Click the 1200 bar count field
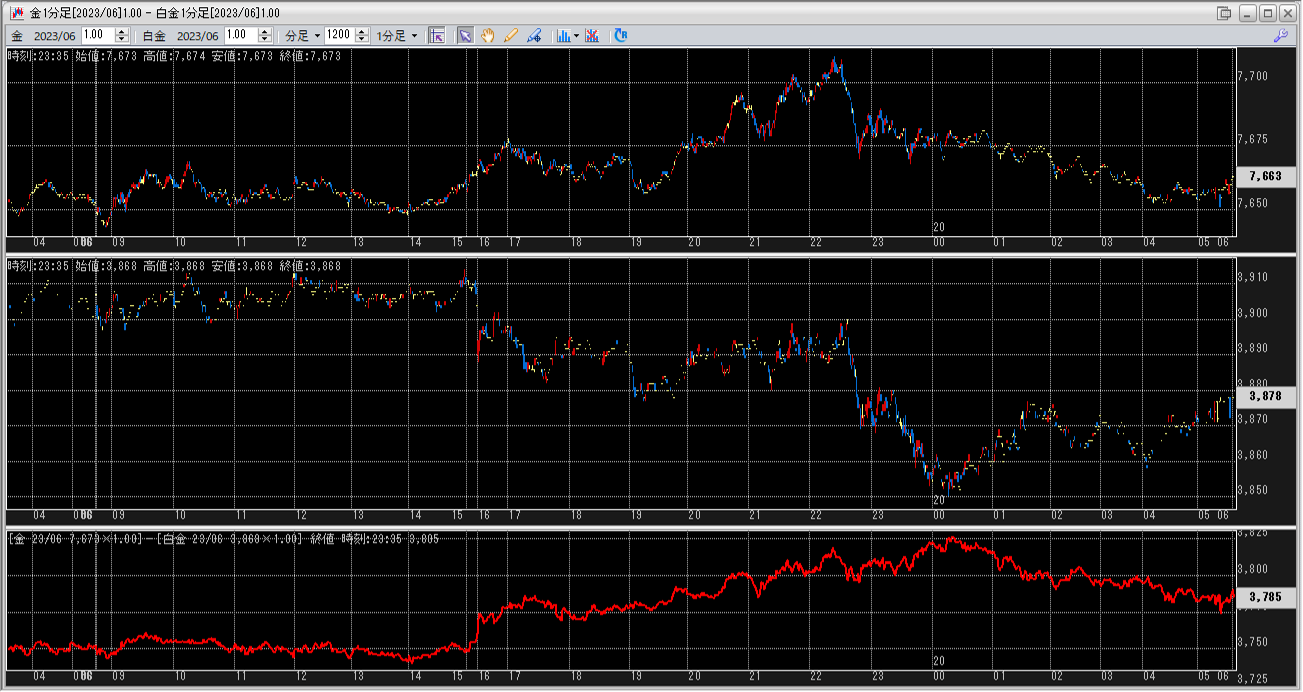 tap(339, 35)
